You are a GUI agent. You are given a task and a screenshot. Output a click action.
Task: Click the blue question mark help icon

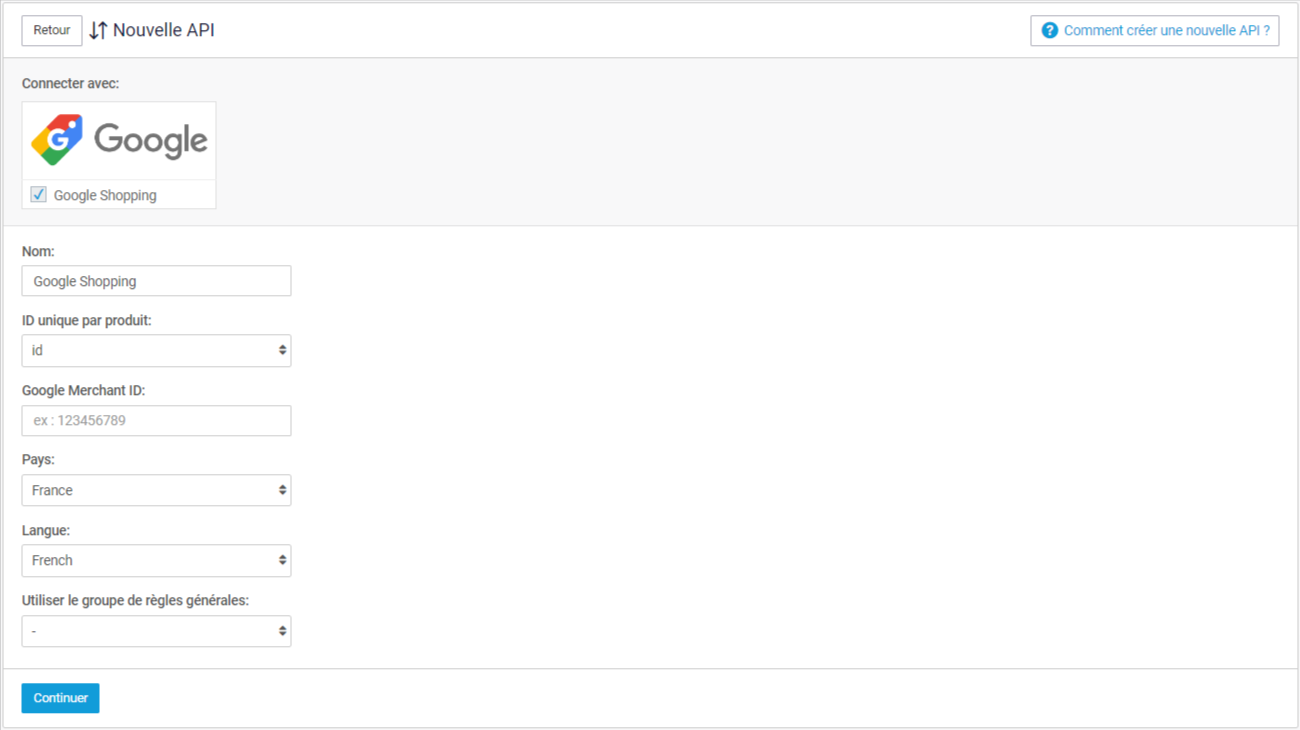[1049, 31]
